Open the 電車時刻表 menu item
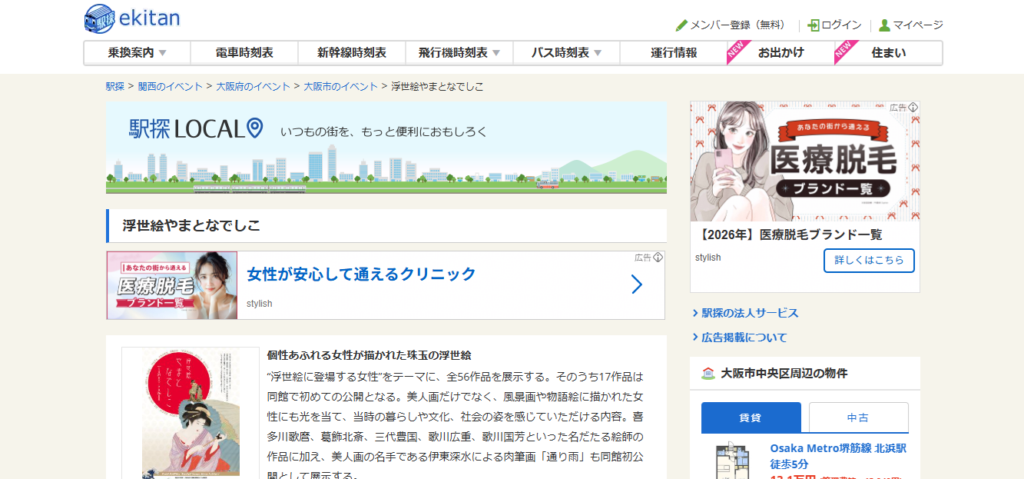This screenshot has height=479, width=1024. click(x=244, y=53)
